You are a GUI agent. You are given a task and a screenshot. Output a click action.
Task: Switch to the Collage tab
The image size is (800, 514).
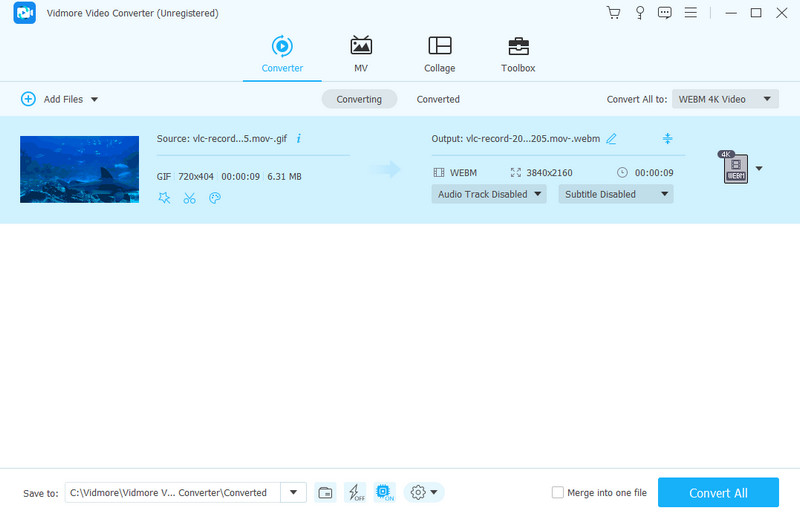coord(439,55)
